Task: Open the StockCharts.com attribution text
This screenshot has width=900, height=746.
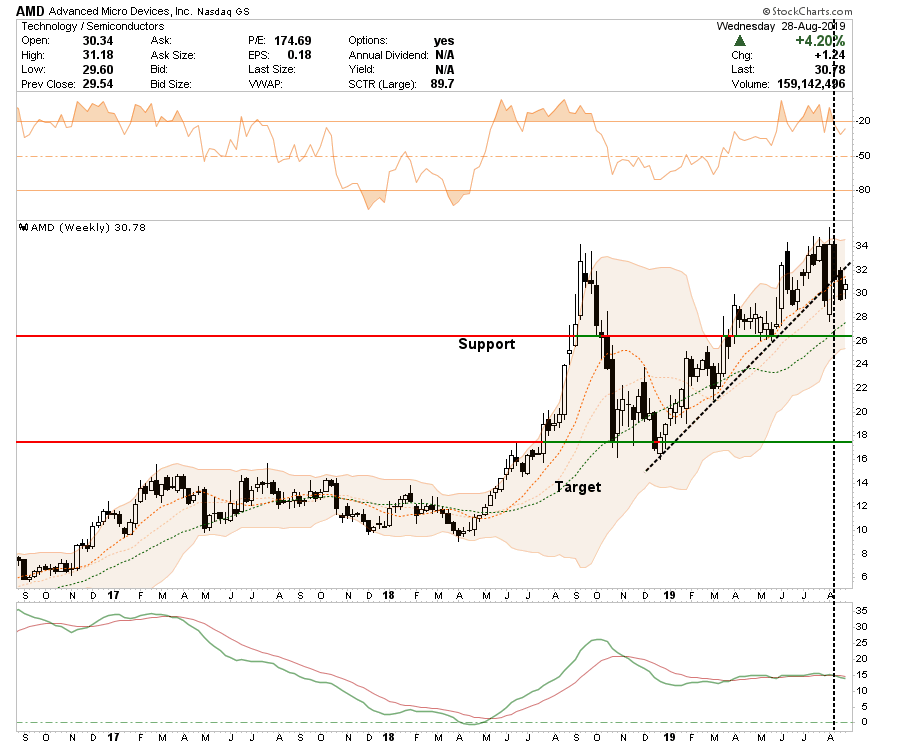Action: point(808,11)
